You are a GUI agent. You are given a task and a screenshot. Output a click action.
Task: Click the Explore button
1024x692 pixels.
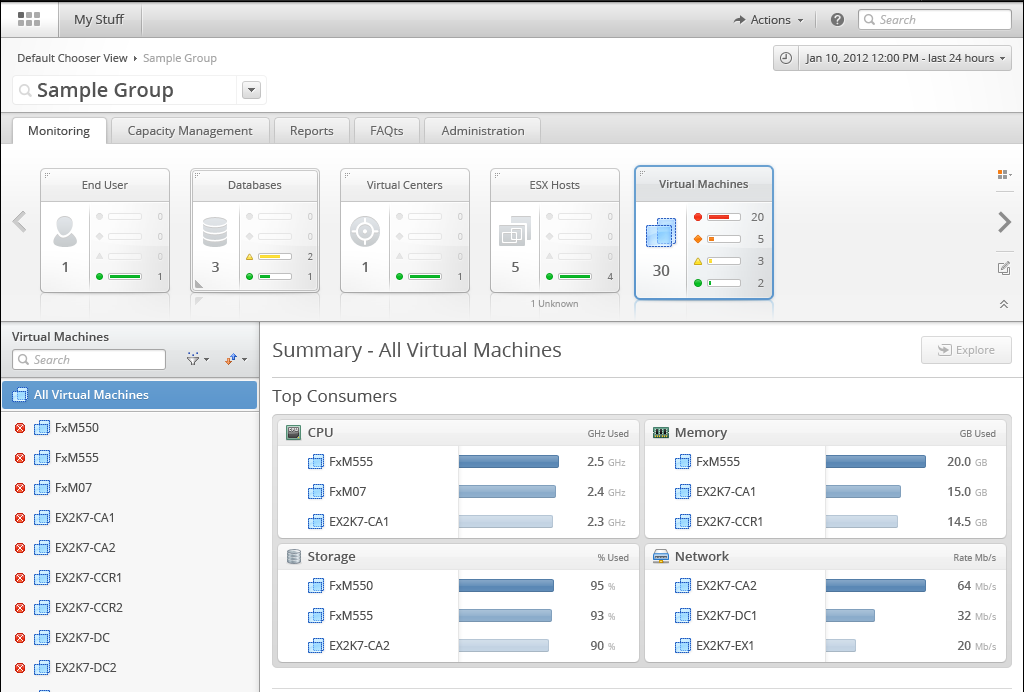965,350
